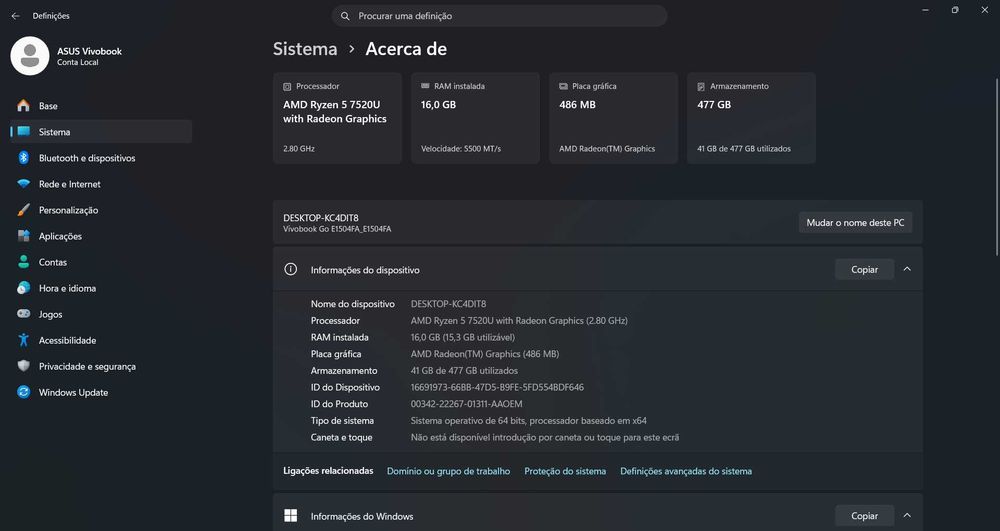The image size is (1000, 531).
Task: Click Mudar o nome deste PC button
Action: (855, 222)
